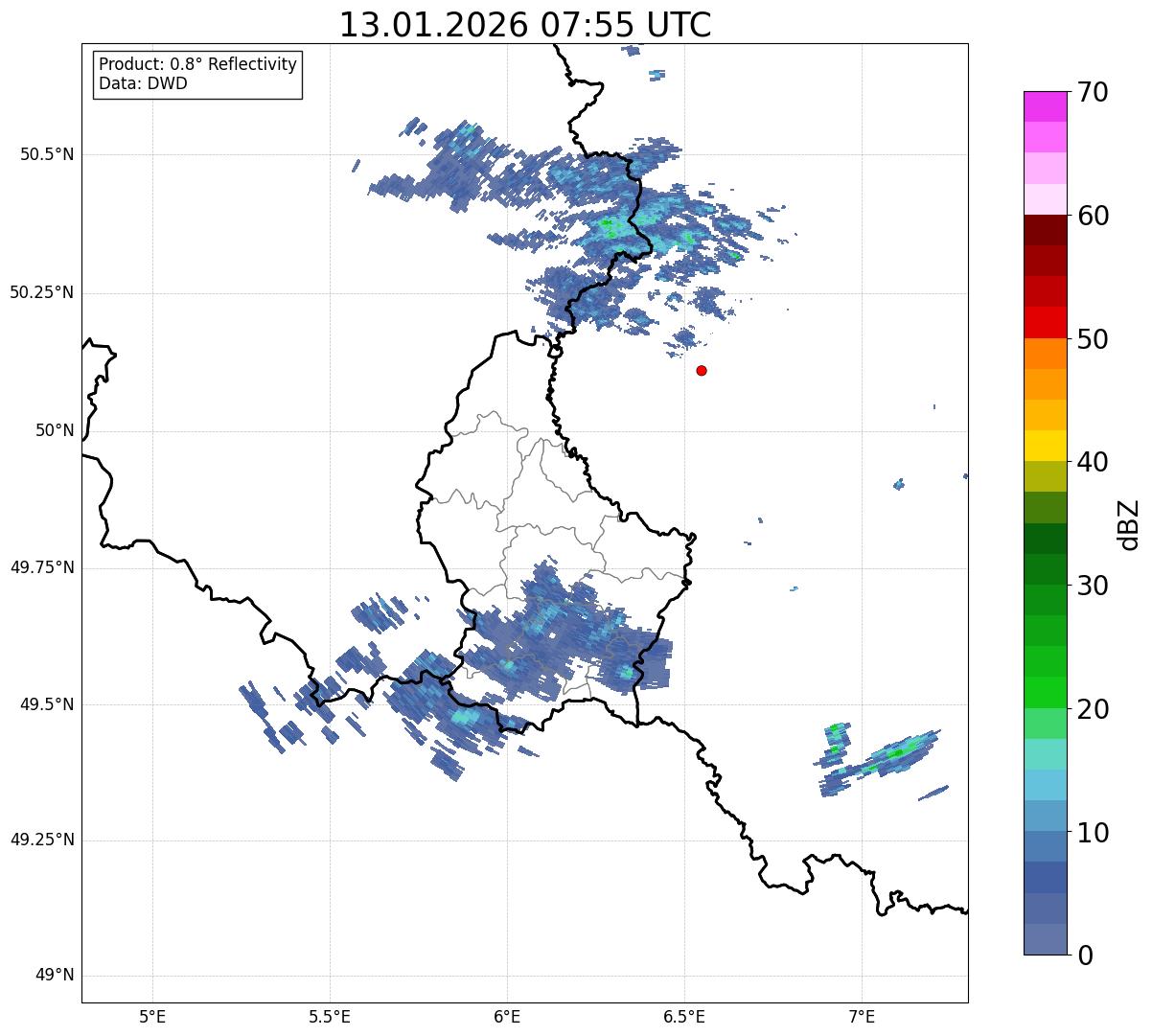Click the bright red colorbar swatch near 50 dBZ
Viewport: 1152px width, 1036px height.
tap(1045, 323)
